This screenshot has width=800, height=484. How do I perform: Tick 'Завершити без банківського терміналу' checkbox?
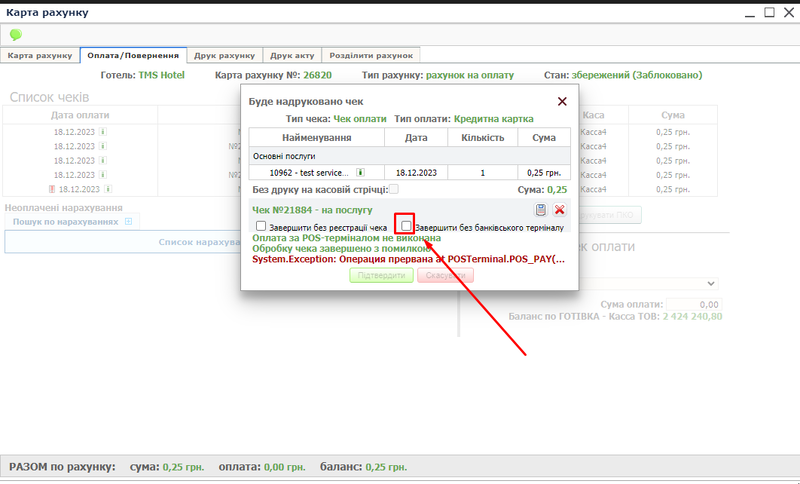(x=406, y=227)
